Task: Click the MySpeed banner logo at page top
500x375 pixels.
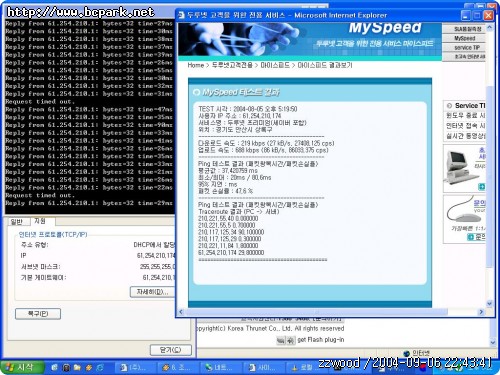Action: click(x=385, y=28)
